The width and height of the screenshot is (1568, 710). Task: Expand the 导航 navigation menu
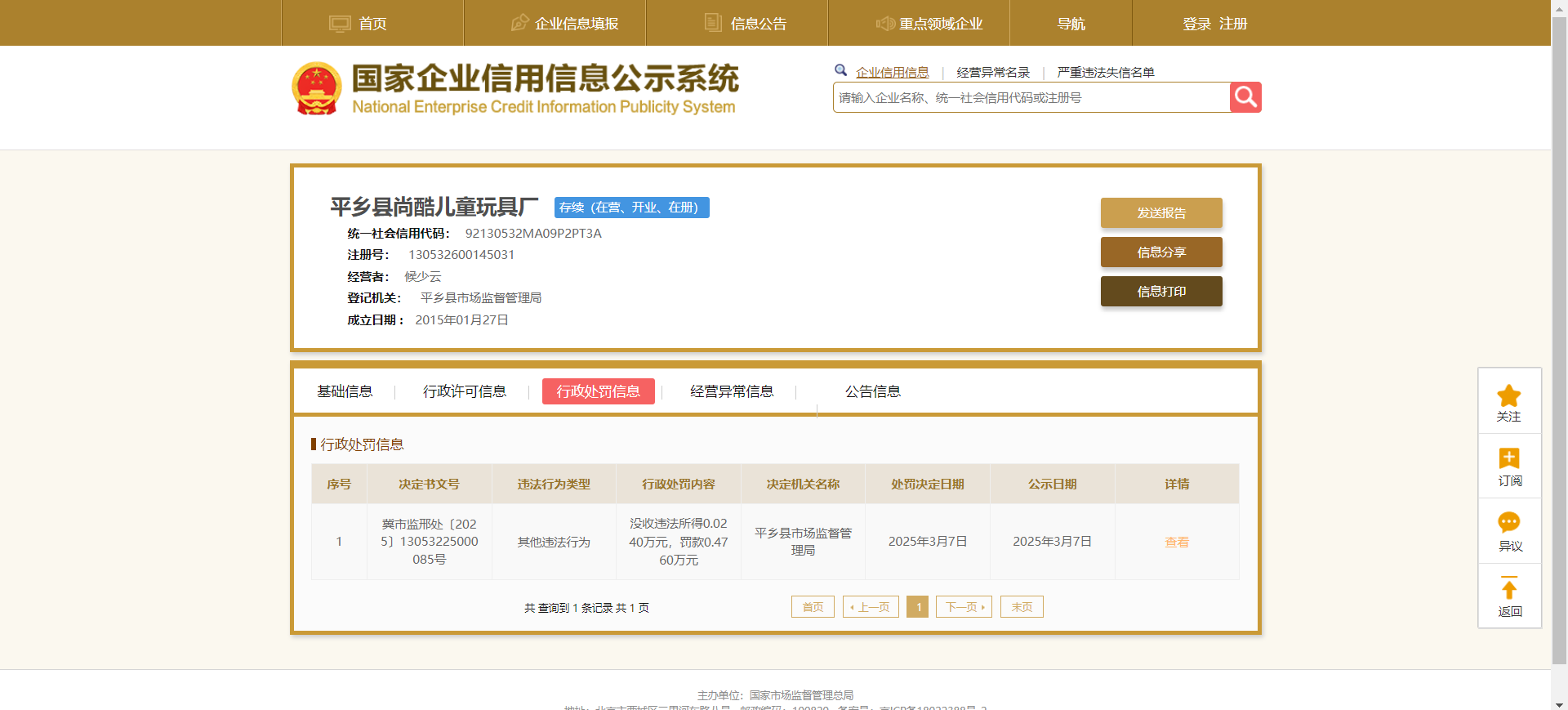coord(1071,24)
